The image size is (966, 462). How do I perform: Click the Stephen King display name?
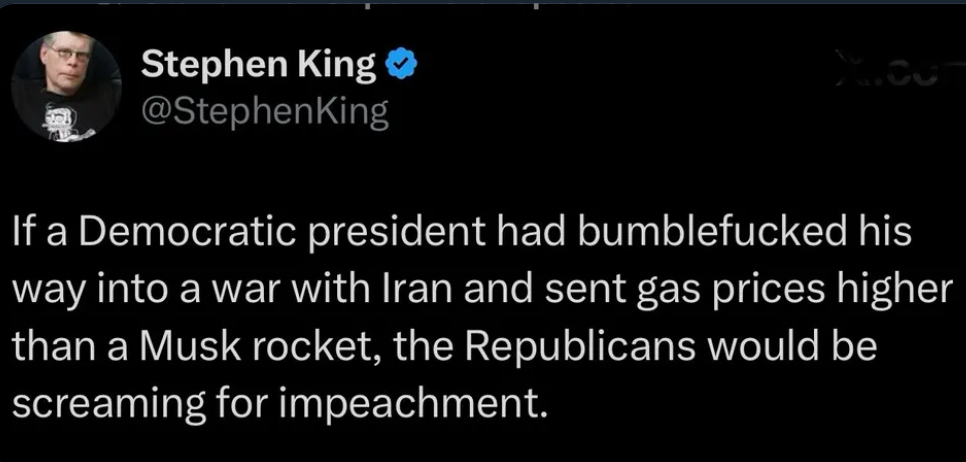pos(259,66)
